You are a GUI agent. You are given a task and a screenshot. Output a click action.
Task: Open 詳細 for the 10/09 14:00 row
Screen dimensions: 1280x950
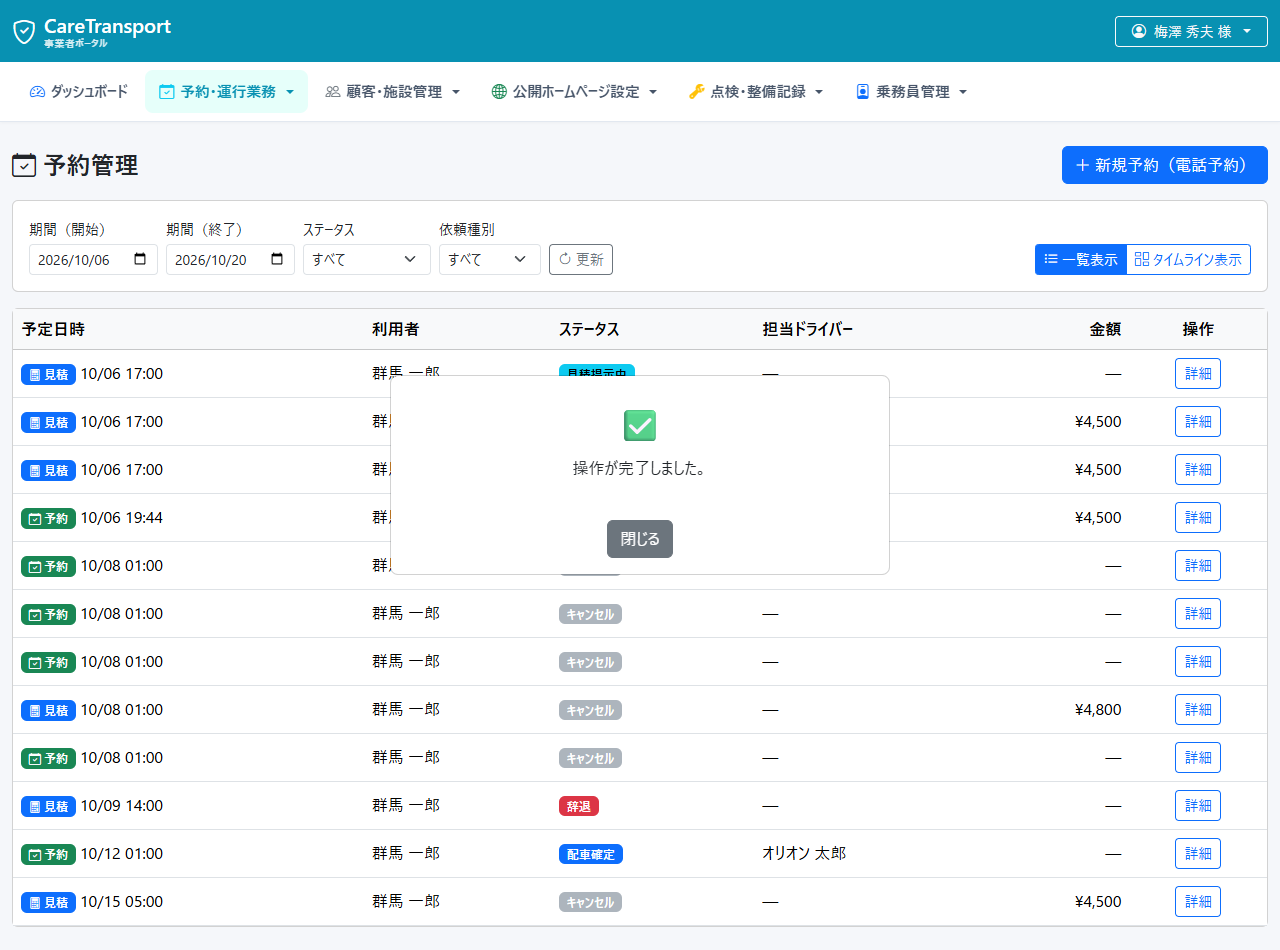pos(1198,806)
